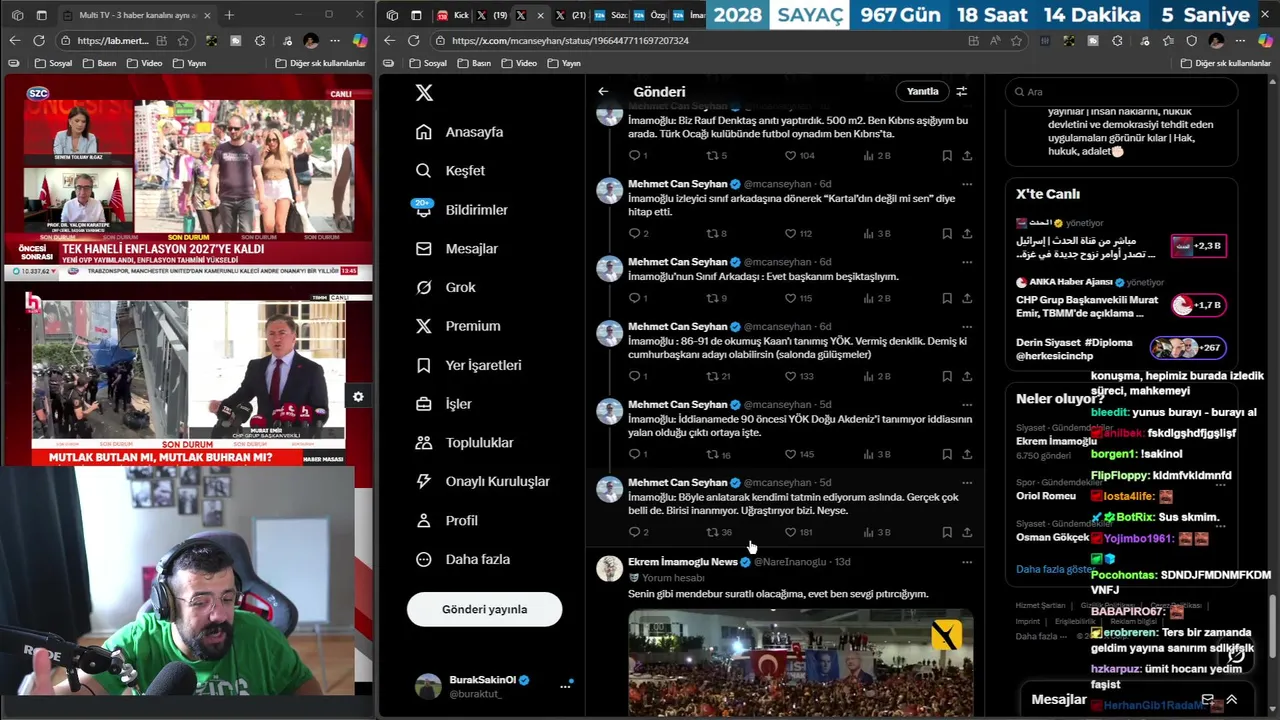Close the active X browser tab
Viewport: 1280px width, 720px height.
pos(541,15)
